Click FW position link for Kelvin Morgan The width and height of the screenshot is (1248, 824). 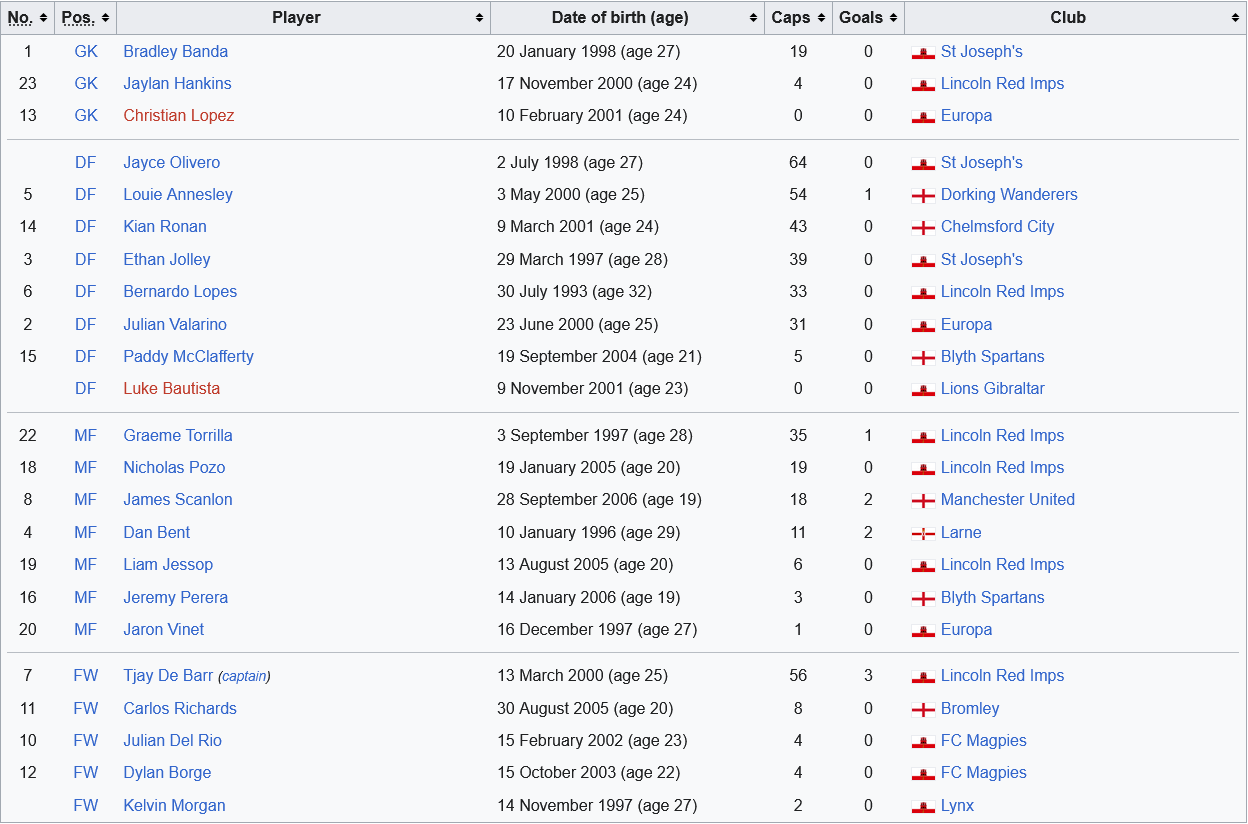[x=86, y=806]
